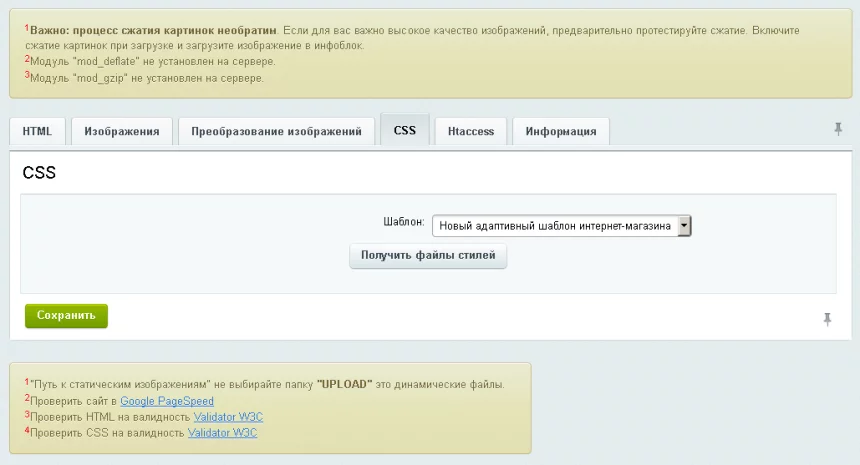The height and width of the screenshot is (465, 860).
Task: Switch to the HTML tab
Action: (x=37, y=131)
